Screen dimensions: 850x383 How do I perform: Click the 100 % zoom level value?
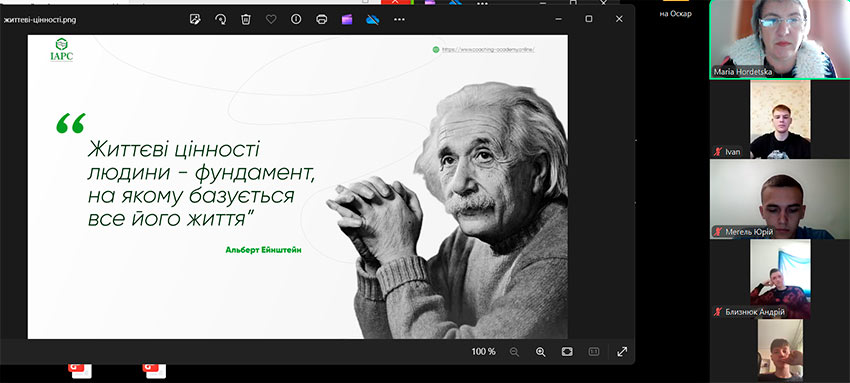click(x=484, y=352)
